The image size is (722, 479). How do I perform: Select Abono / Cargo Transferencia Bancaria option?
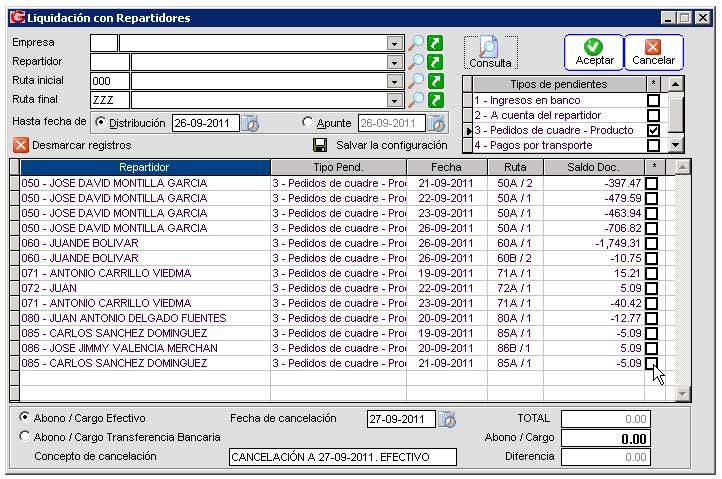[x=24, y=436]
